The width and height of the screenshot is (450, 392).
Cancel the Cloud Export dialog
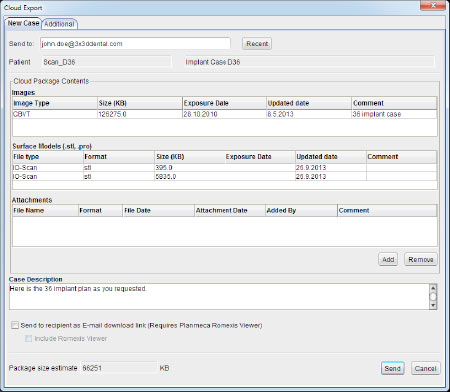[x=425, y=368]
